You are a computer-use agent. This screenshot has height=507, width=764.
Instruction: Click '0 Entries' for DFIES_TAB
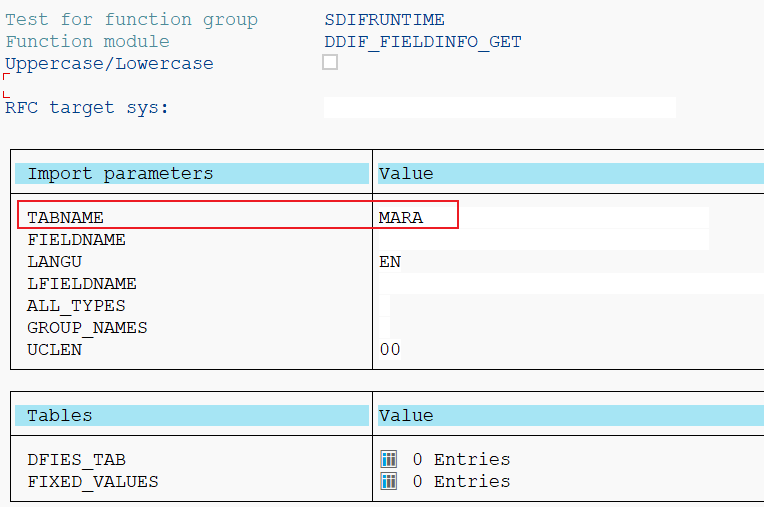tap(461, 459)
